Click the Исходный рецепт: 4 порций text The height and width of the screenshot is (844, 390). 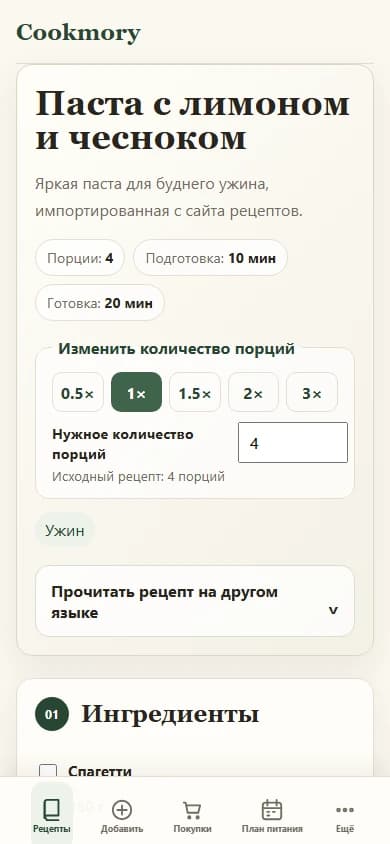(138, 477)
